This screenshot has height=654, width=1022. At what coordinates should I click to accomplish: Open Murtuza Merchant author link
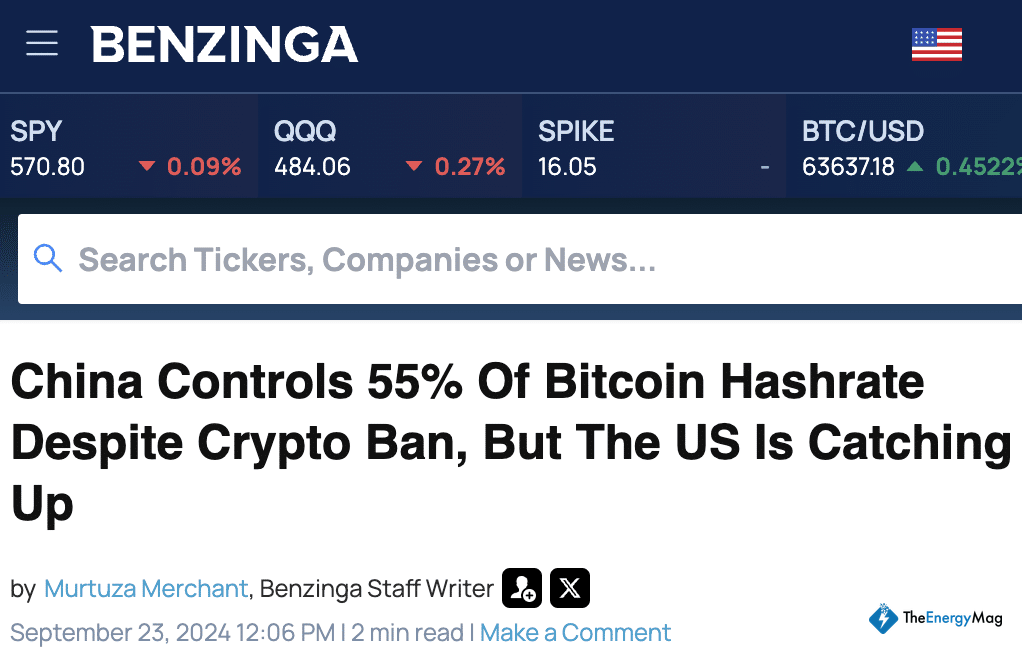pyautogui.click(x=146, y=589)
